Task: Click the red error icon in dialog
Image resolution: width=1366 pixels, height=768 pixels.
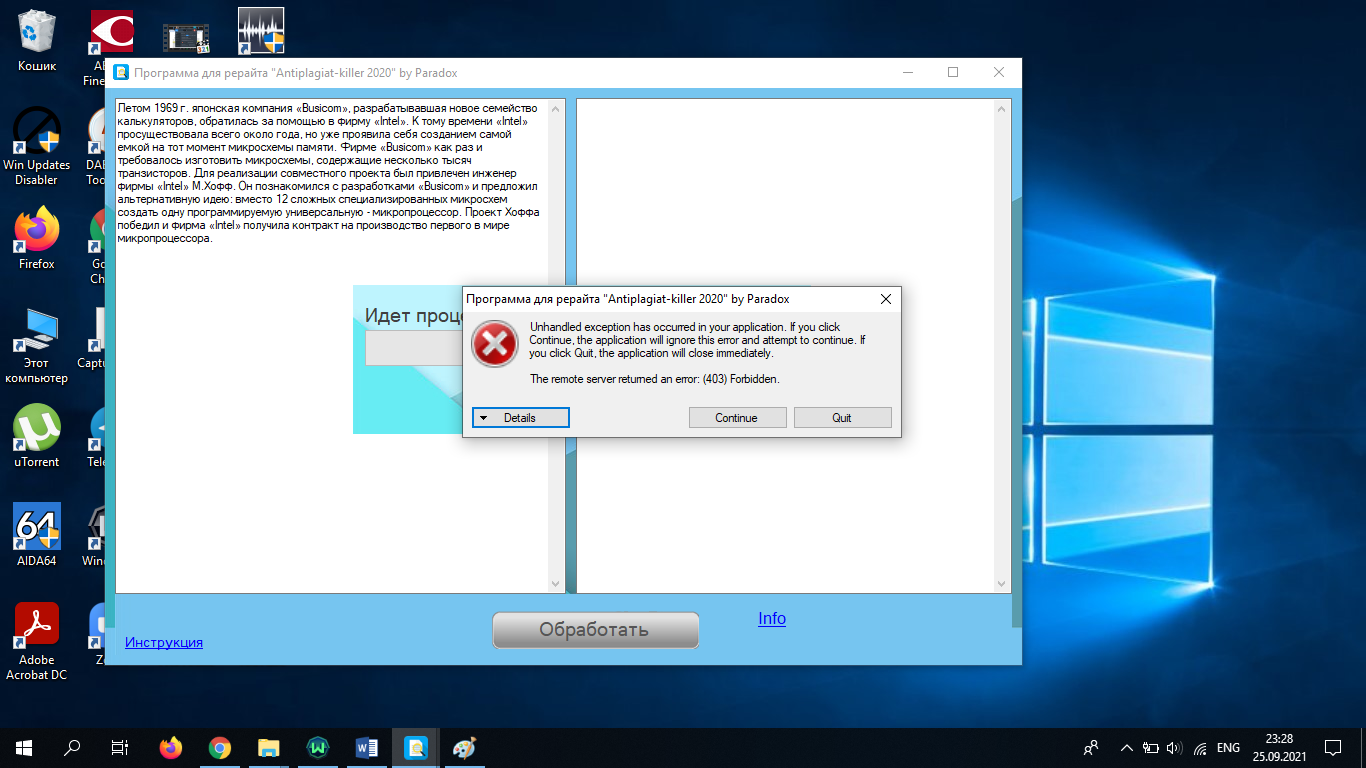Action: coord(495,344)
